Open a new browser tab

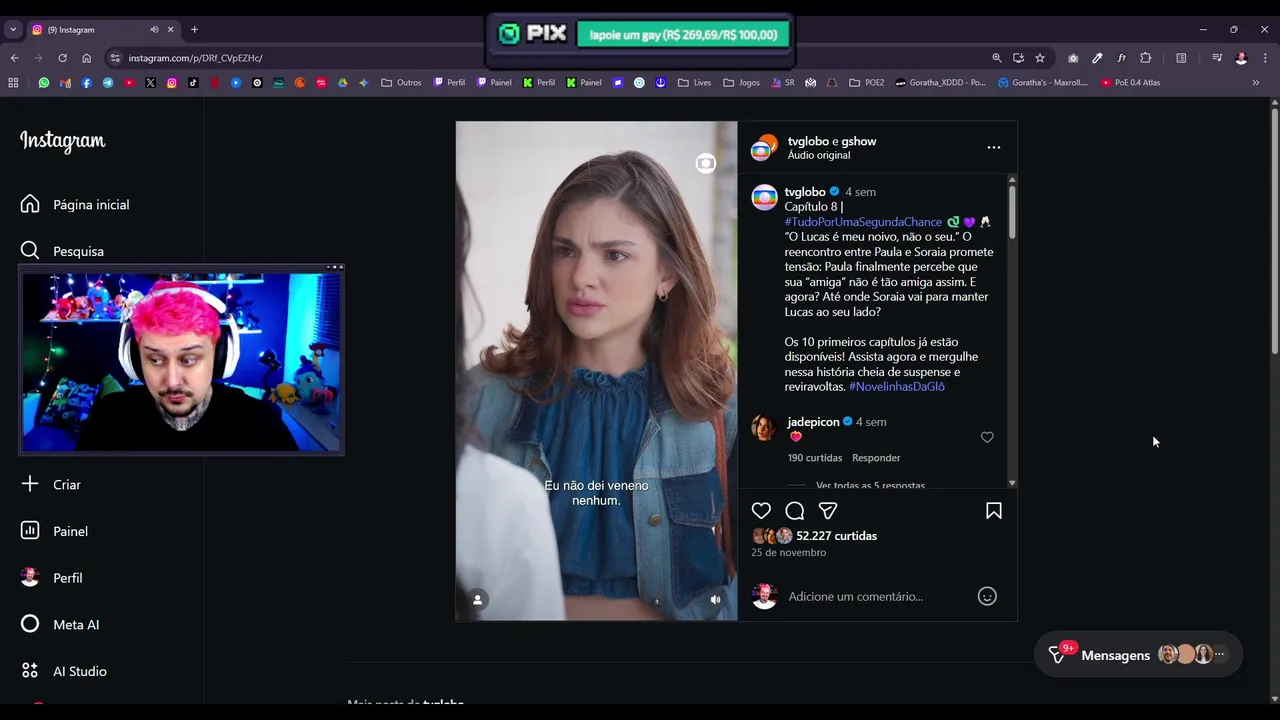[x=194, y=30]
